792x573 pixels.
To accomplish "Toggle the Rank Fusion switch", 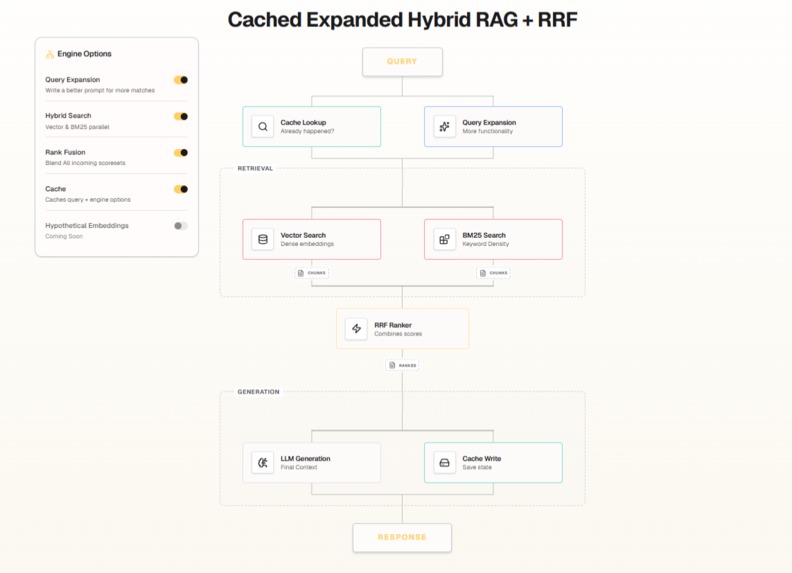I will (x=181, y=153).
